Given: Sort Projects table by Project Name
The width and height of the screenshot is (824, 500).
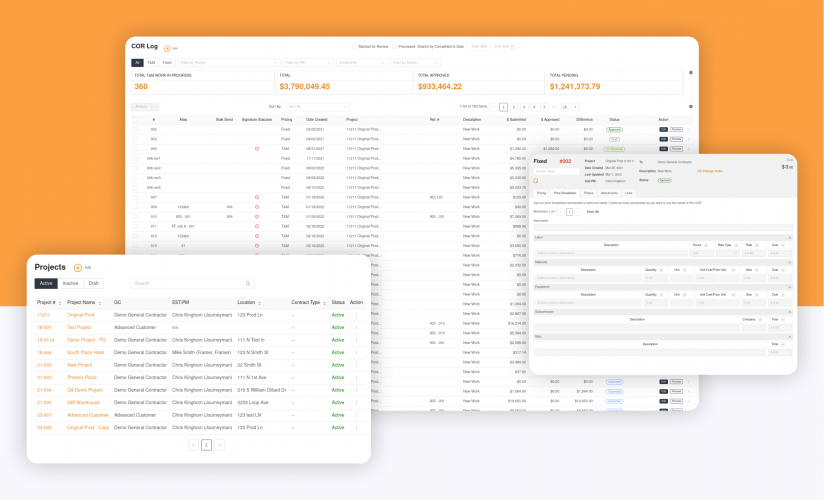Looking at the screenshot, I should pyautogui.click(x=100, y=303).
